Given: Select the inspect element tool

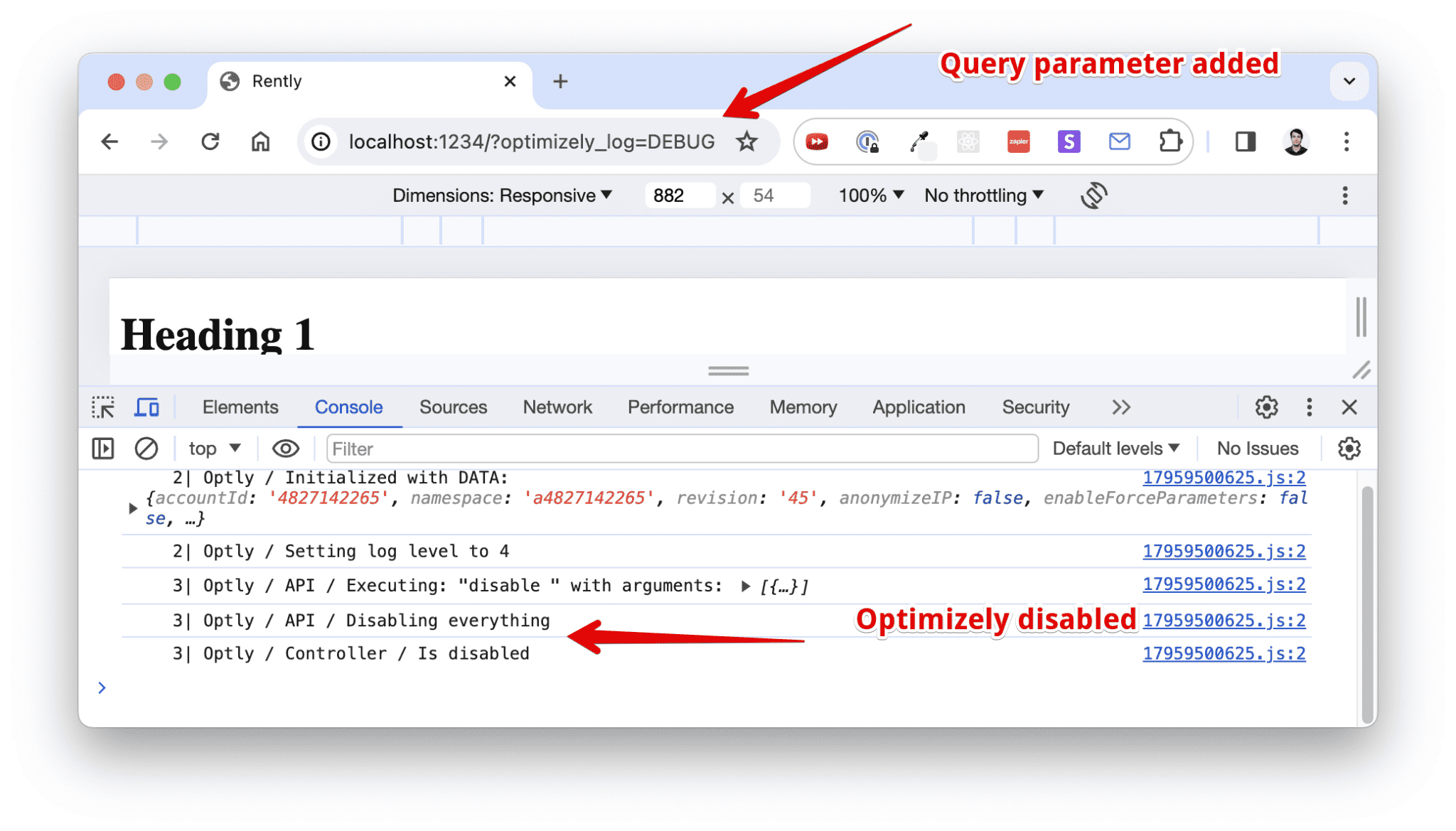Looking at the screenshot, I should pyautogui.click(x=105, y=407).
